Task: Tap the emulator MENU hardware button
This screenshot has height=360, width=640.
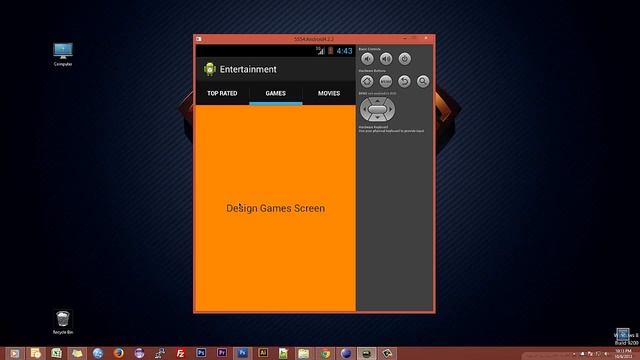Action: point(386,81)
